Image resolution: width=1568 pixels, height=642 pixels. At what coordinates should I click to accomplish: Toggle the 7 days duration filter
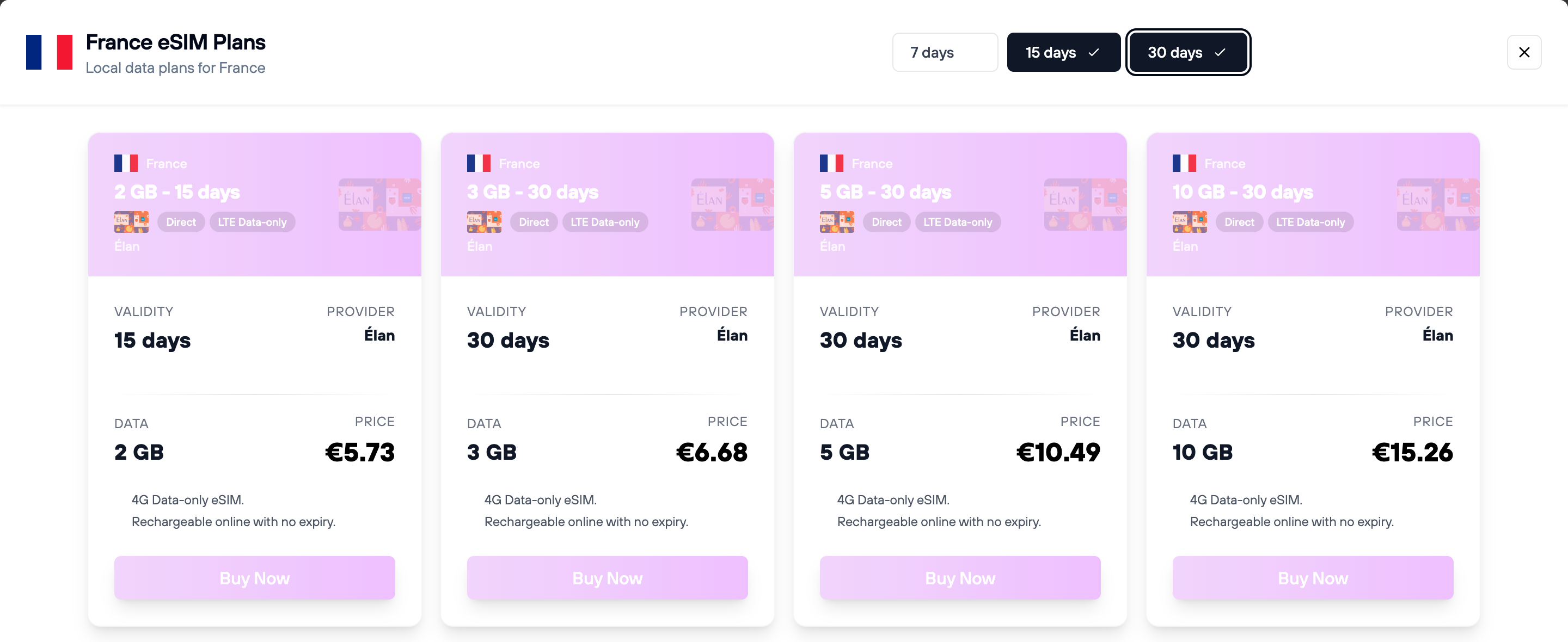(x=945, y=52)
